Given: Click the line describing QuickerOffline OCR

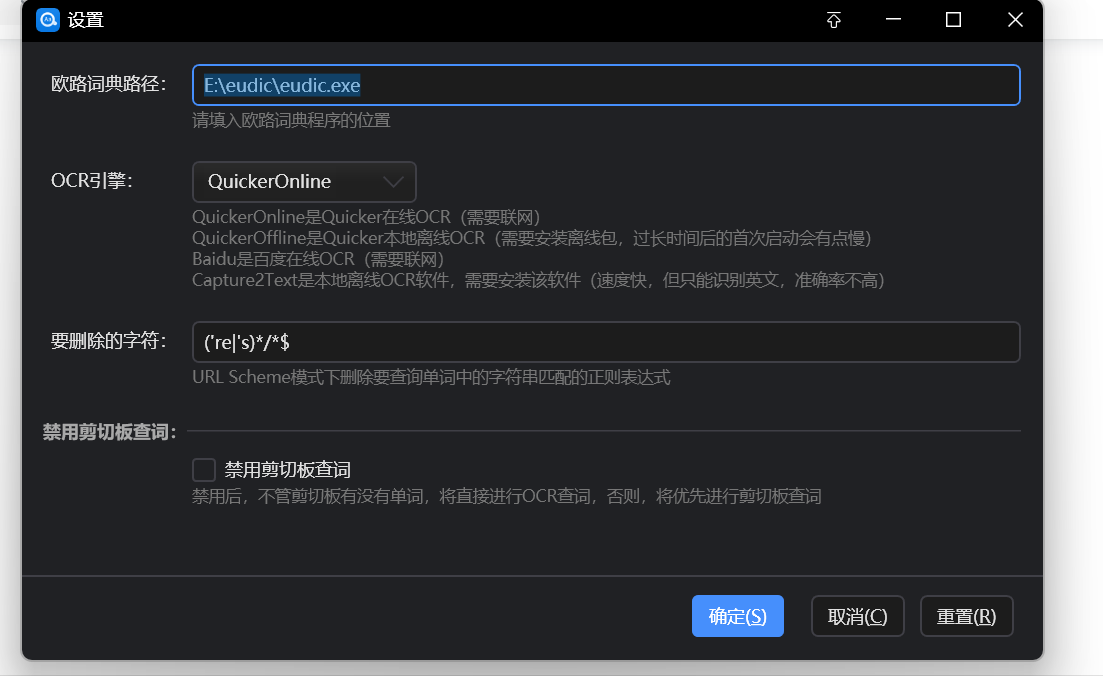Looking at the screenshot, I should tap(532, 238).
